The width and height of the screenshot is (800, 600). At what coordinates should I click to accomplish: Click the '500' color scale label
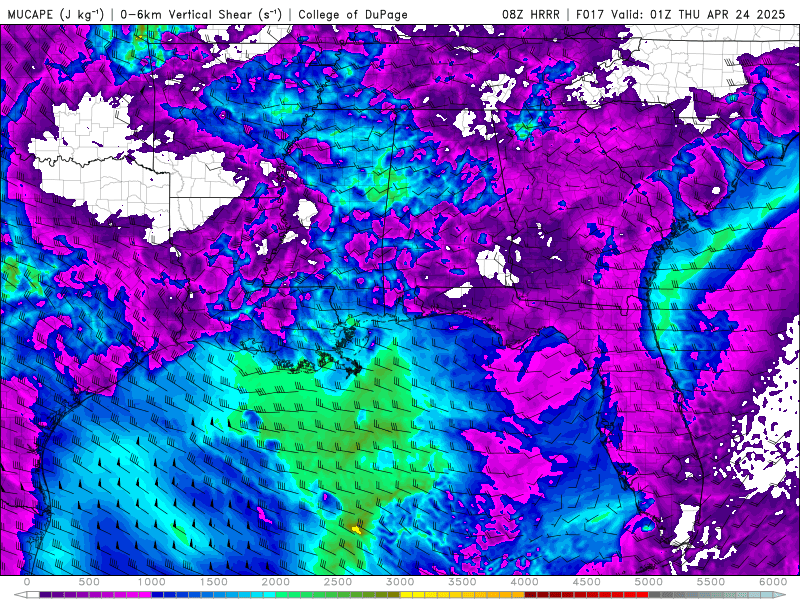pos(89,582)
